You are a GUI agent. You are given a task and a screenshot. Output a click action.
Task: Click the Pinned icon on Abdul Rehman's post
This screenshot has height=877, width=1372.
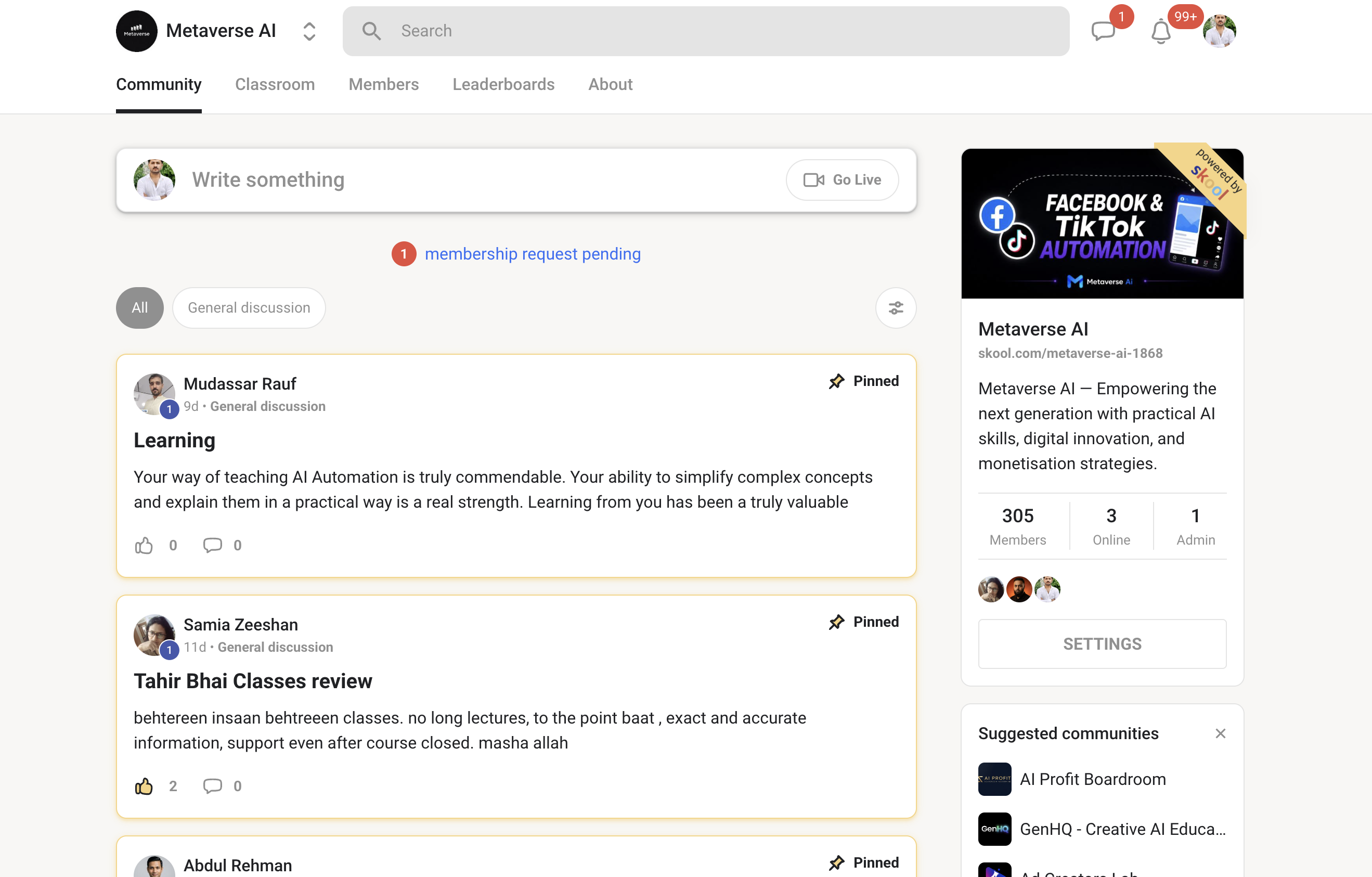tap(836, 863)
